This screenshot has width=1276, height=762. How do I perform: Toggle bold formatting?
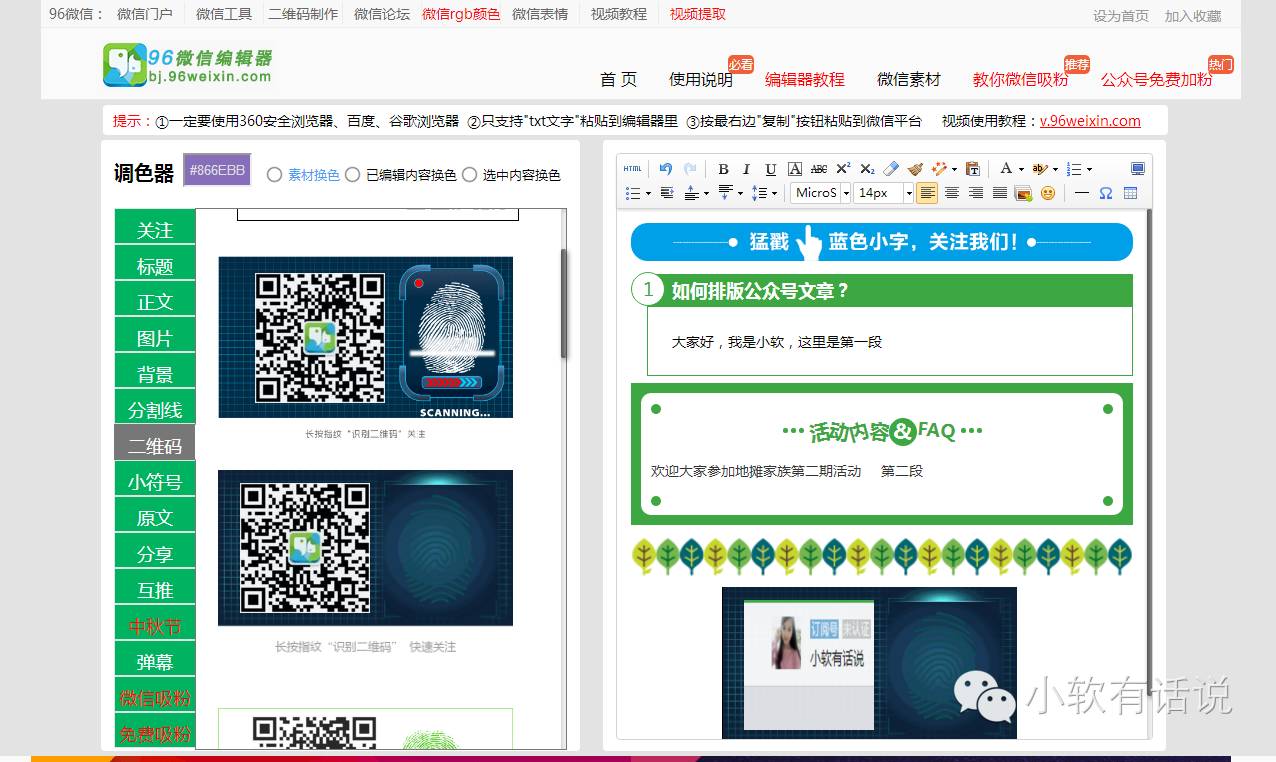click(723, 169)
